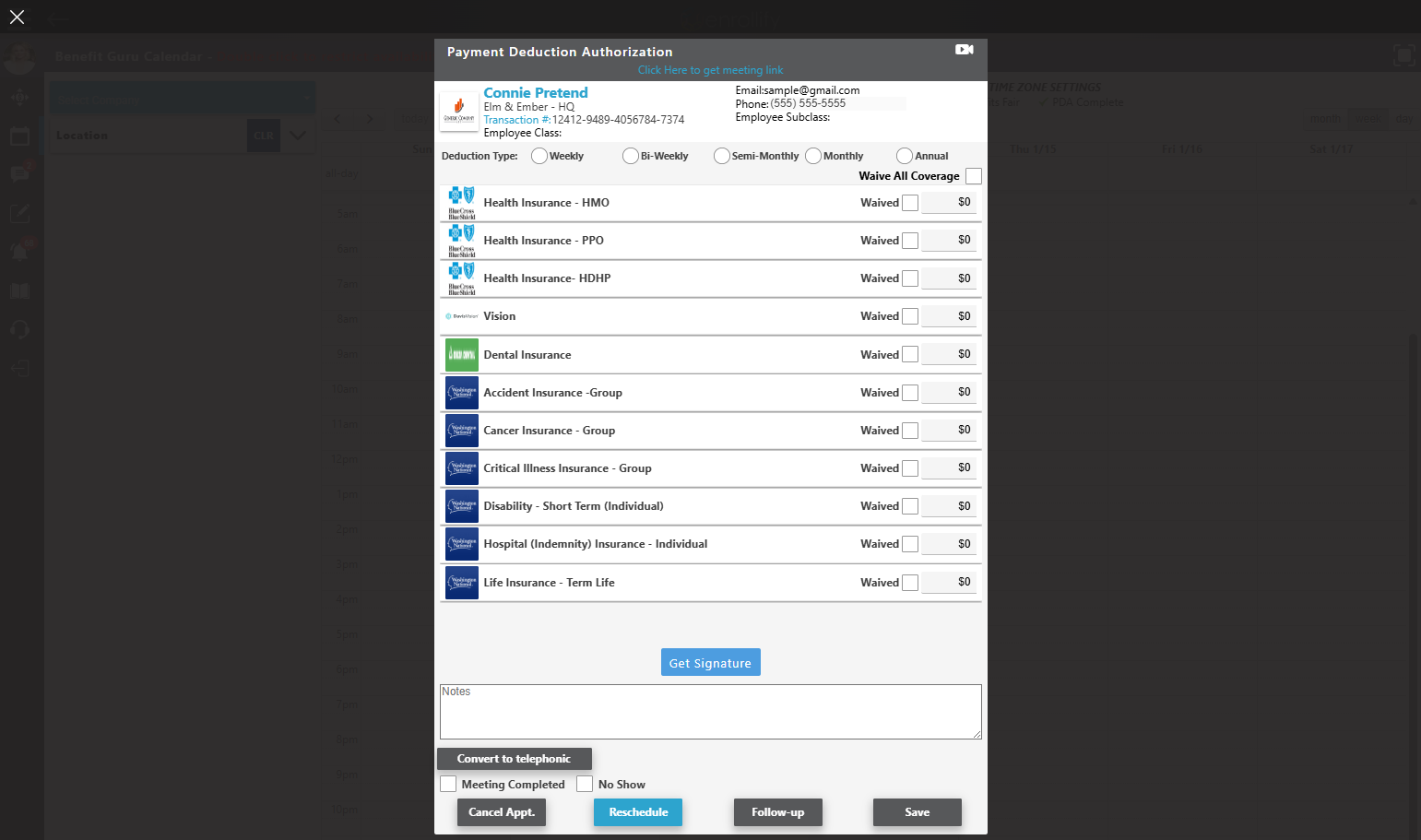
Task: Click Convert to telephonic
Action: click(x=515, y=759)
